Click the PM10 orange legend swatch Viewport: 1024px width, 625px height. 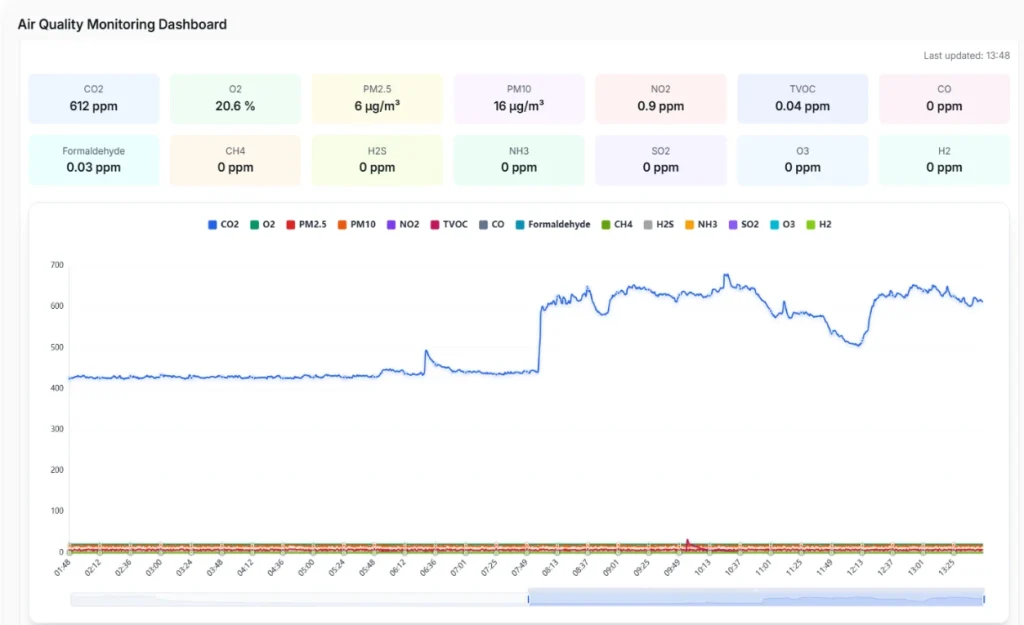click(x=342, y=225)
